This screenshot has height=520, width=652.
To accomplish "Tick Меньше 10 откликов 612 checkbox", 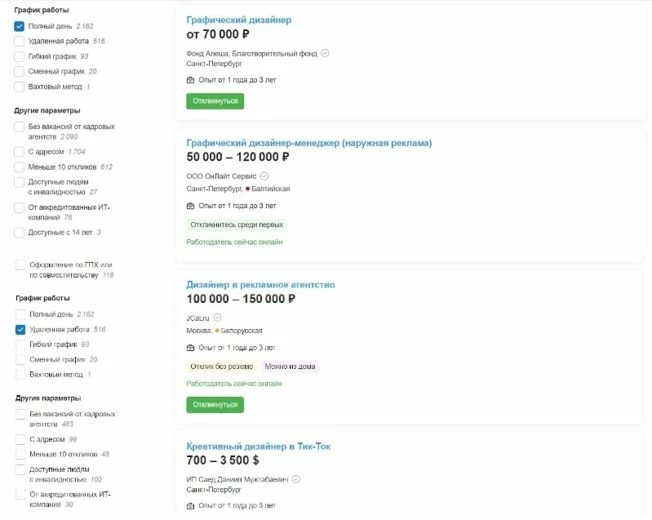I will [x=19, y=167].
